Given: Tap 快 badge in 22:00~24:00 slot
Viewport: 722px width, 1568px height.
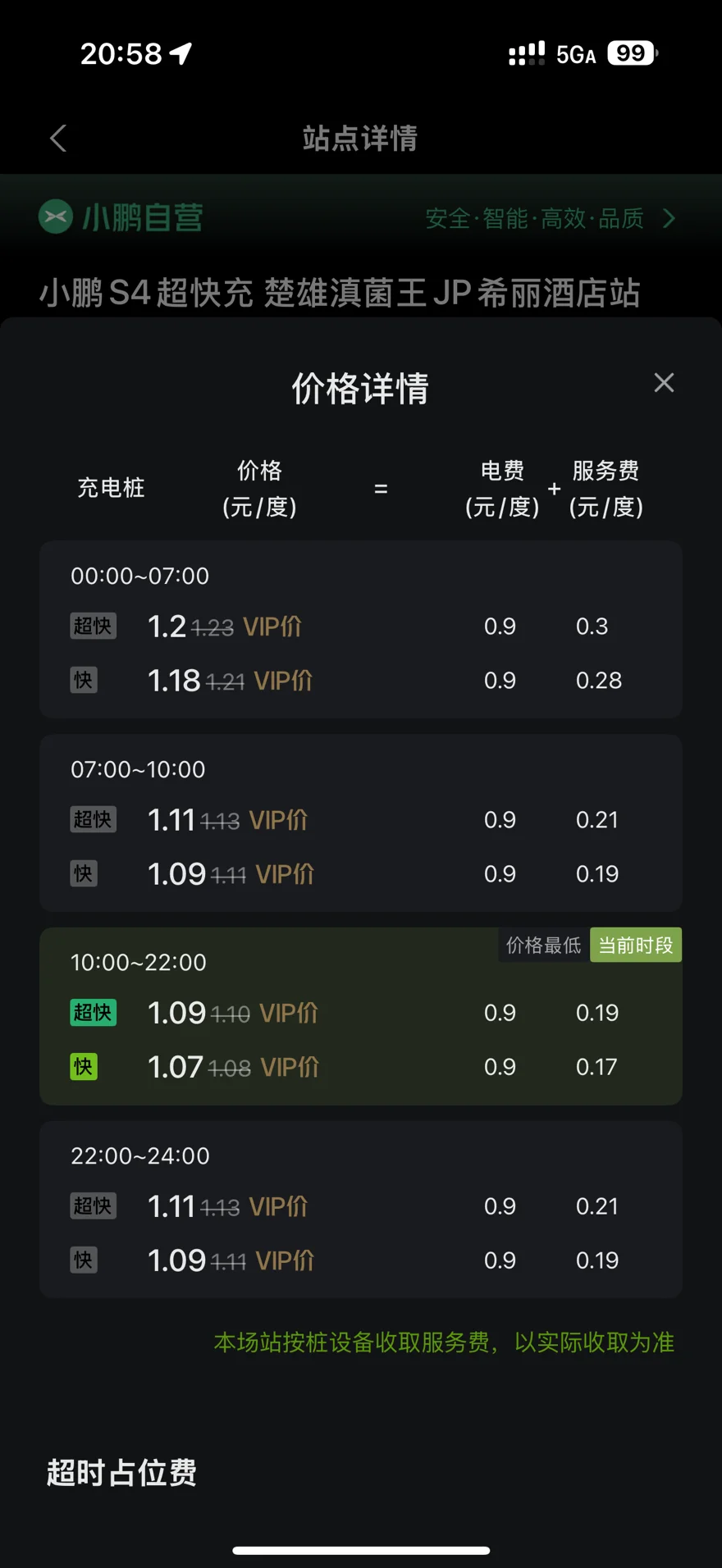Looking at the screenshot, I should click(x=83, y=1260).
